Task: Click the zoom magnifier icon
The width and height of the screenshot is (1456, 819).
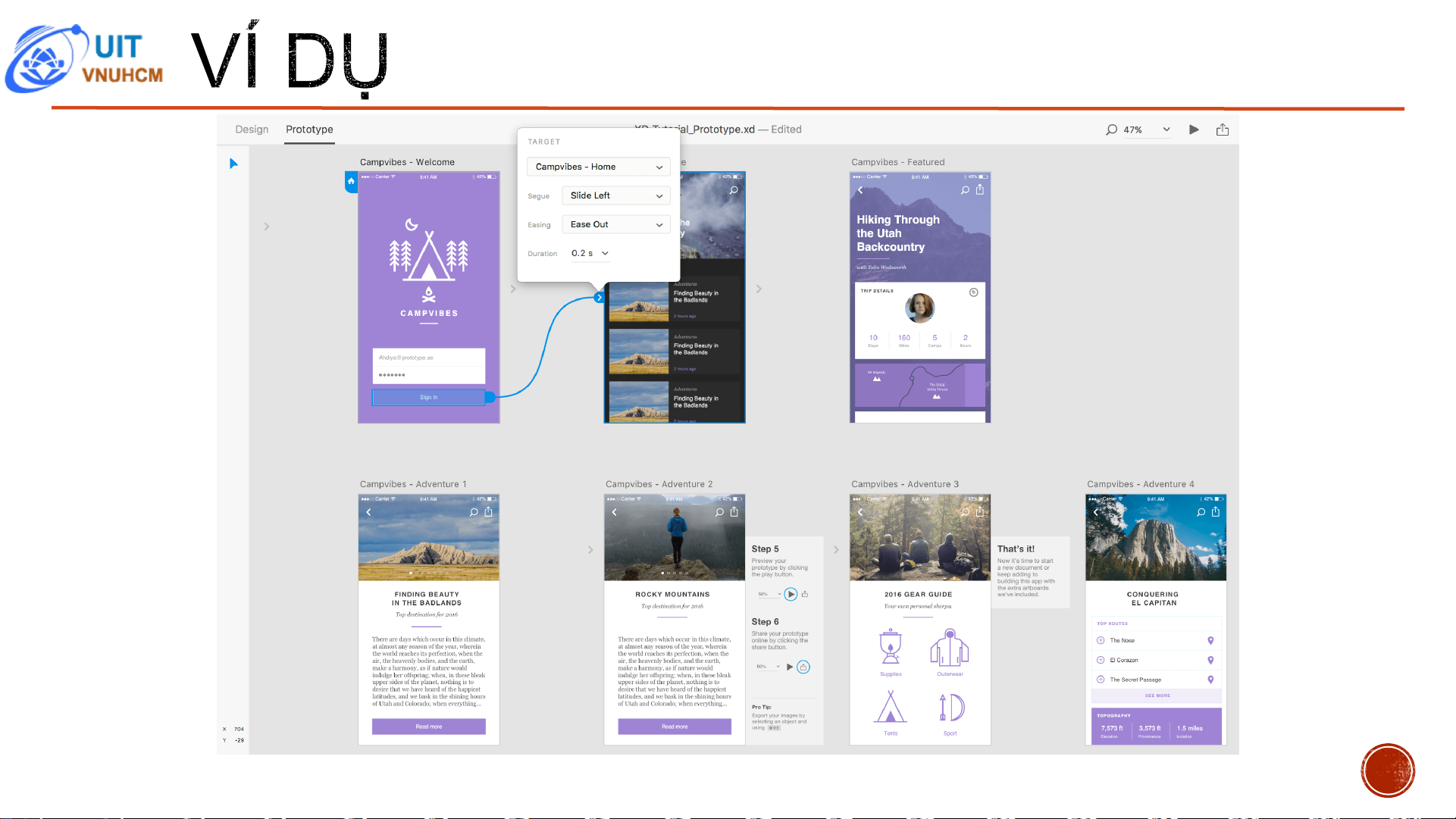Action: click(x=1111, y=130)
